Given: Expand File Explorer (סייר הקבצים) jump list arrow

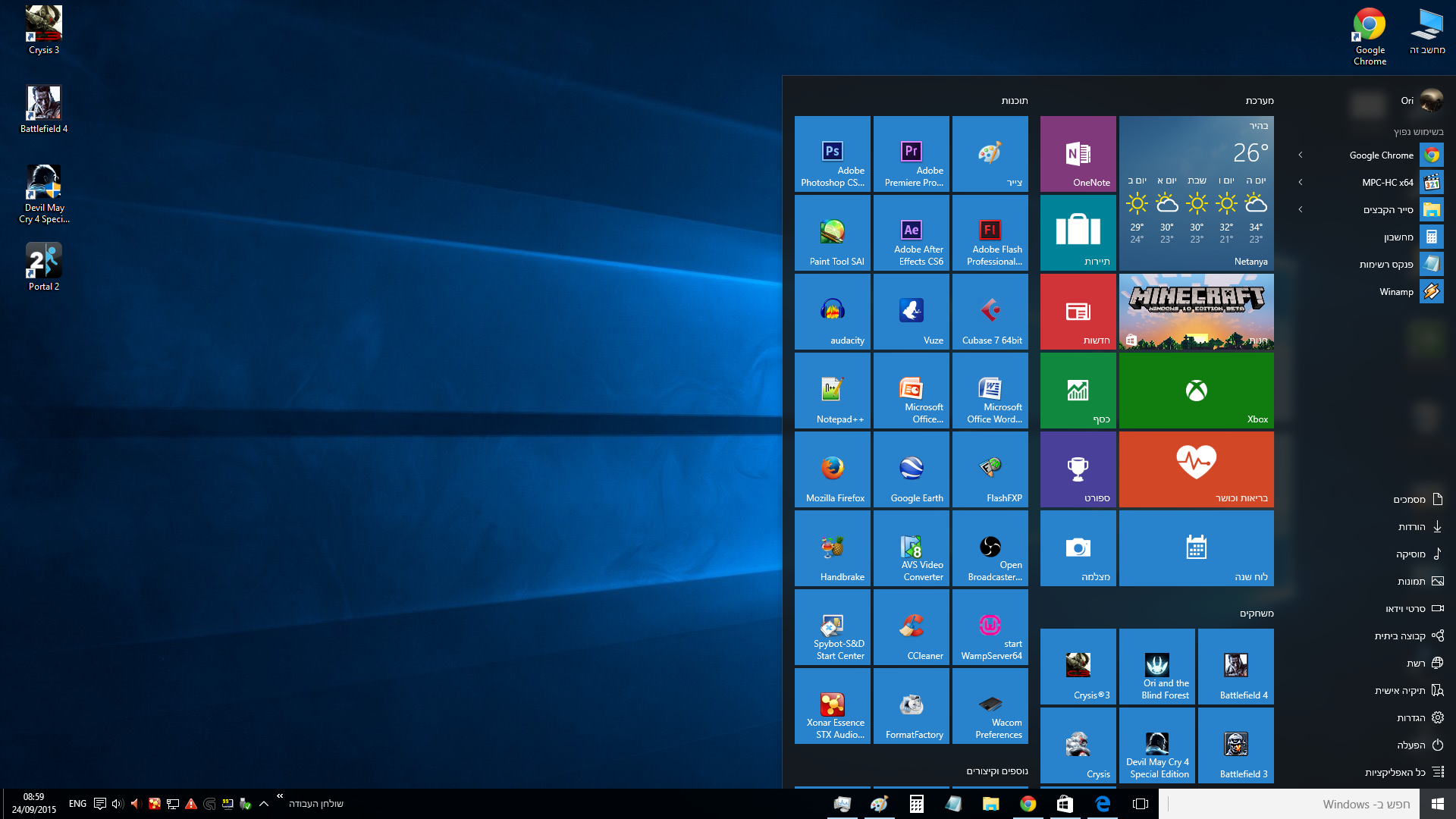Looking at the screenshot, I should pyautogui.click(x=1301, y=209).
